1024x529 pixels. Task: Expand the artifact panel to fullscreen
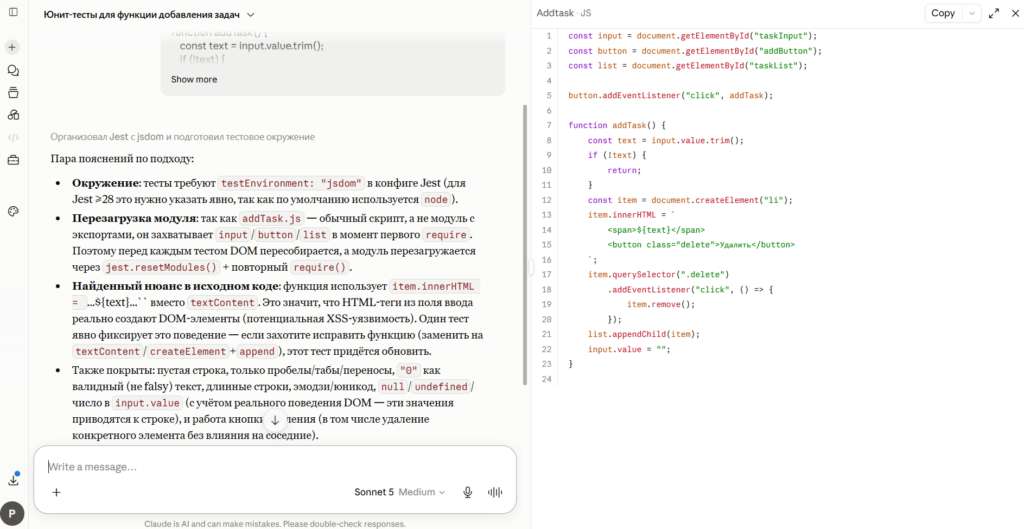click(994, 13)
